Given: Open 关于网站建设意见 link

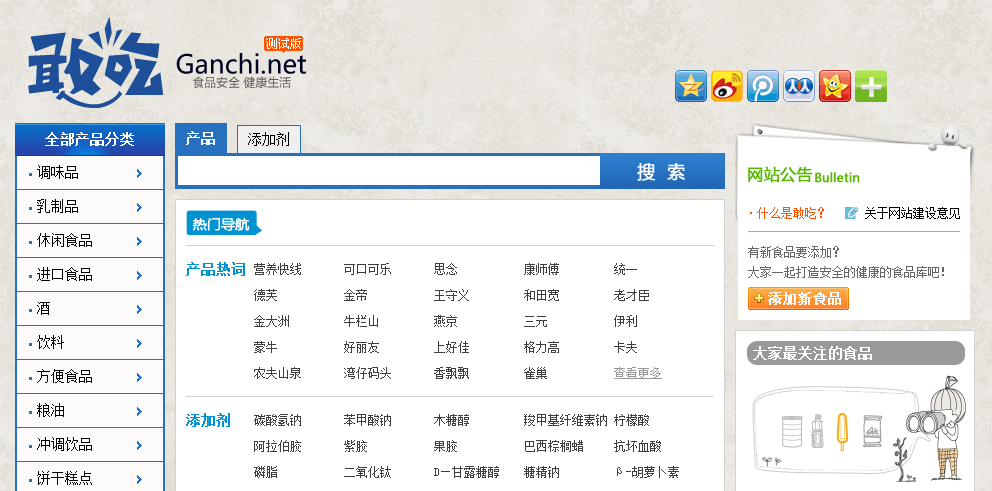Looking at the screenshot, I should [x=912, y=213].
